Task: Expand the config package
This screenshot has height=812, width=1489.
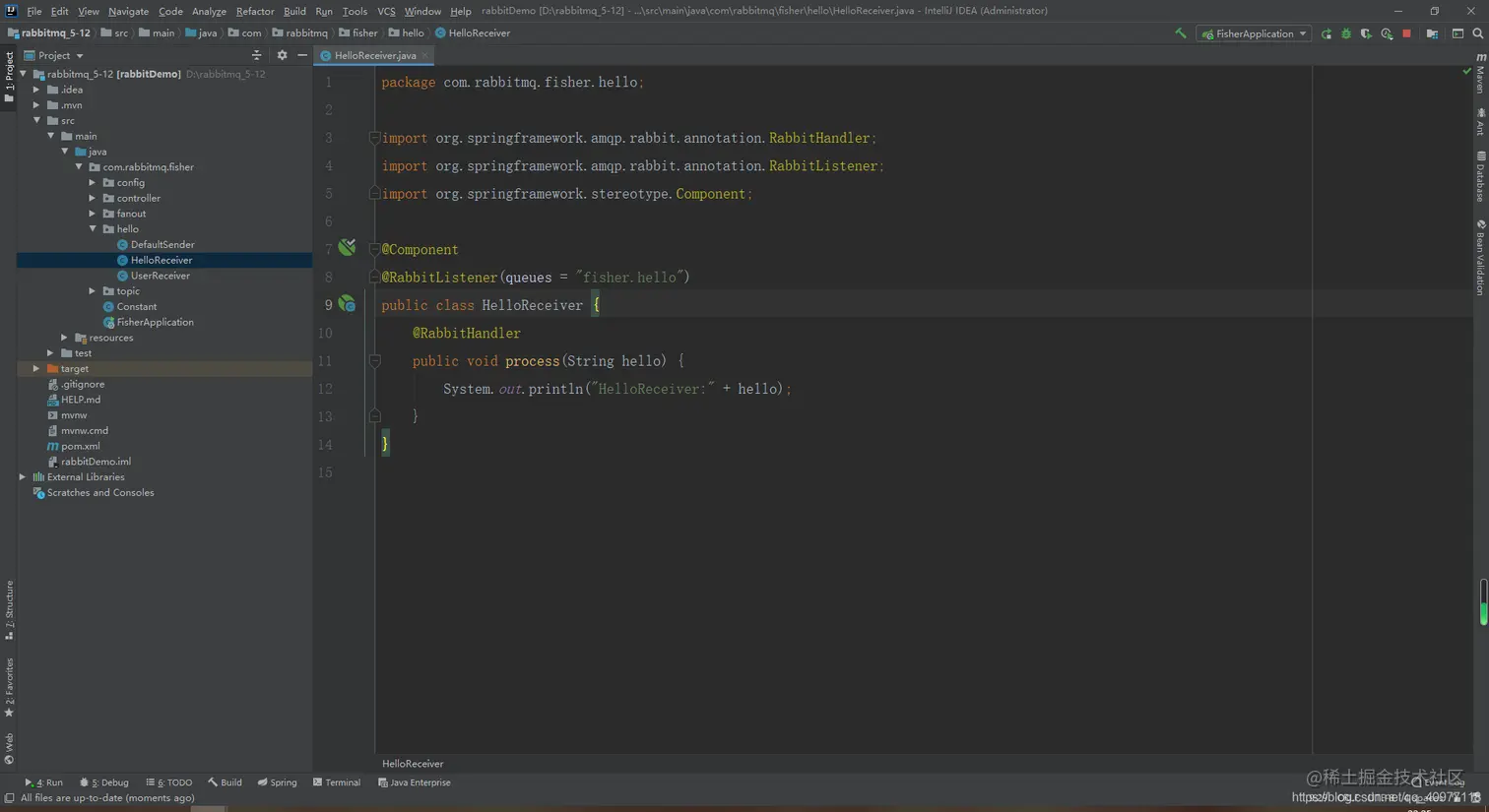Action: (93, 183)
